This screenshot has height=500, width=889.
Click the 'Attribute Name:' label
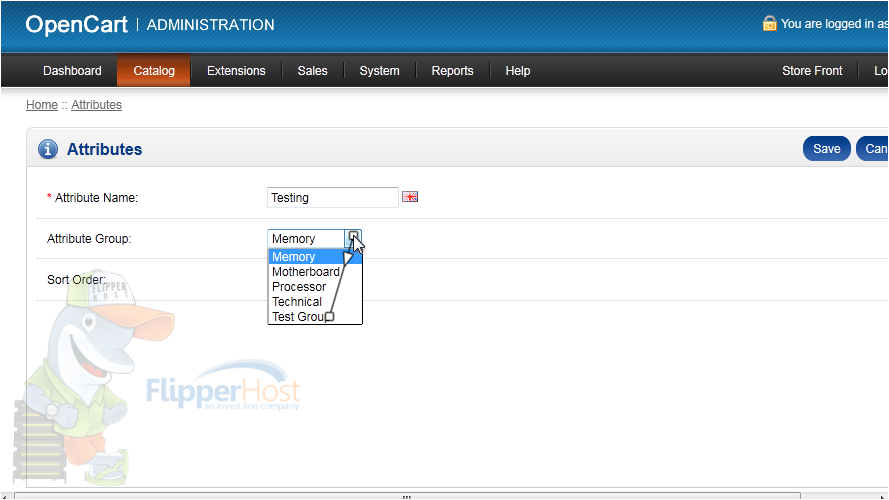tap(96, 198)
